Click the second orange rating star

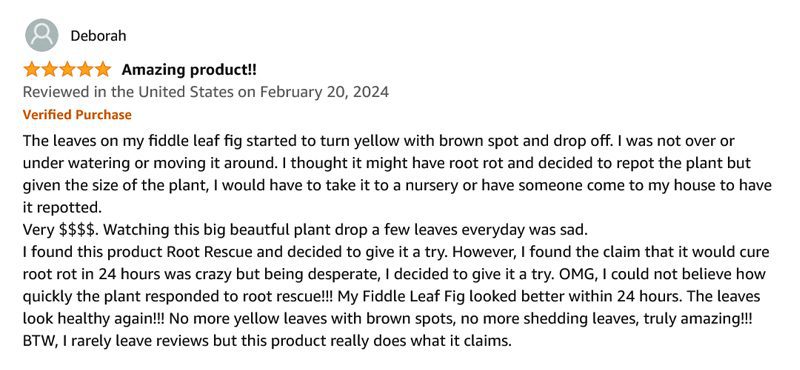coord(49,69)
